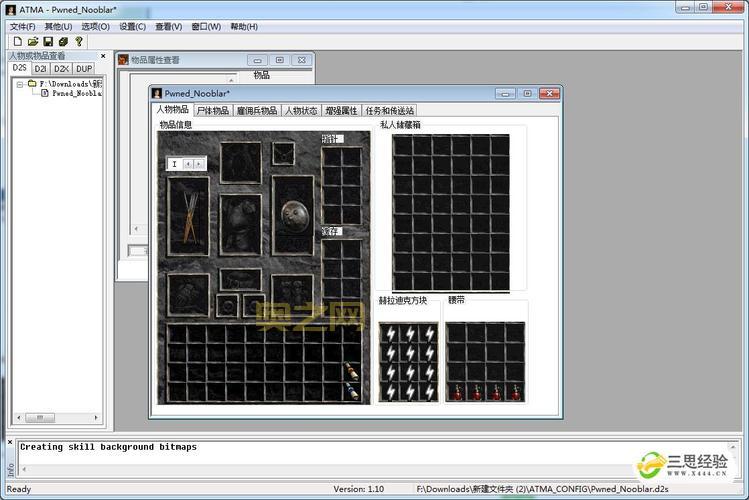Screen dimensions: 749x500
Task: Click the ring slot beside the boots
Action: pyautogui.click(x=253, y=306)
